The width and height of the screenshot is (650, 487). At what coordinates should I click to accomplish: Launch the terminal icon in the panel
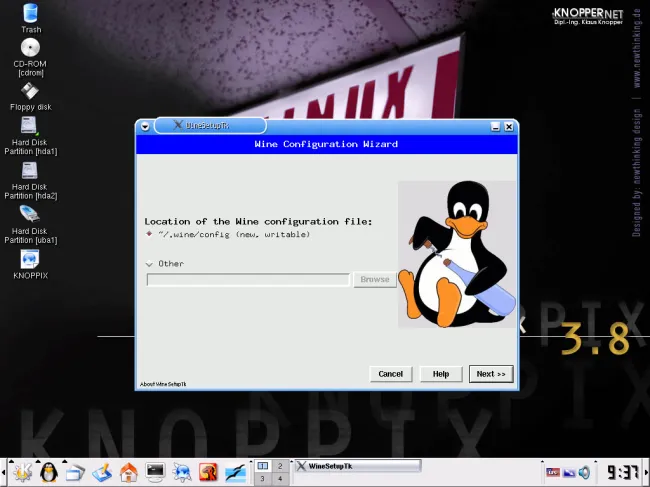[155, 472]
